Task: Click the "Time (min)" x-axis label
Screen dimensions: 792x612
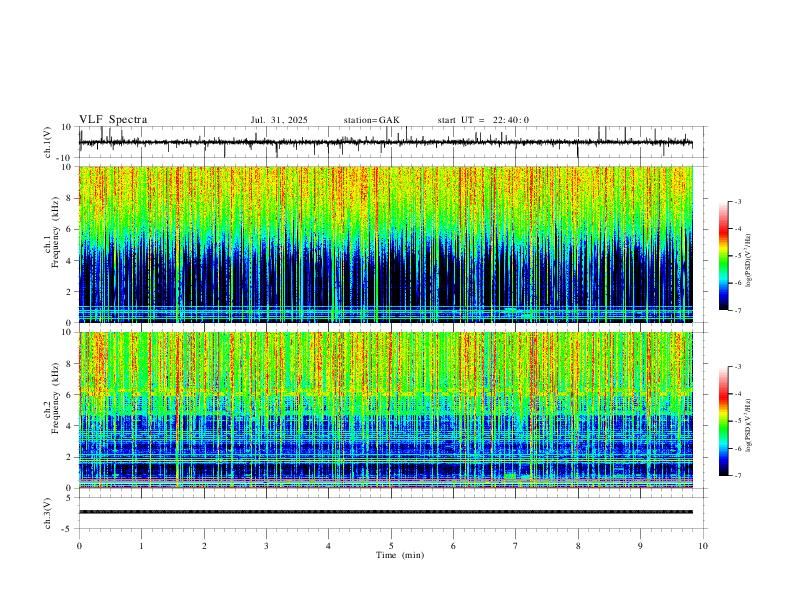Action: pos(400,555)
